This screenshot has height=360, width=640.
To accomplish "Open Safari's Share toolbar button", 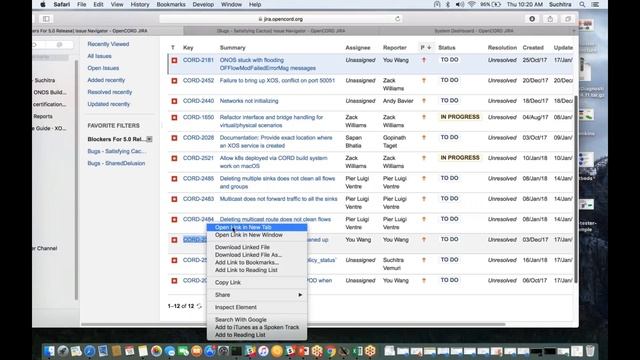I will [x=550, y=19].
